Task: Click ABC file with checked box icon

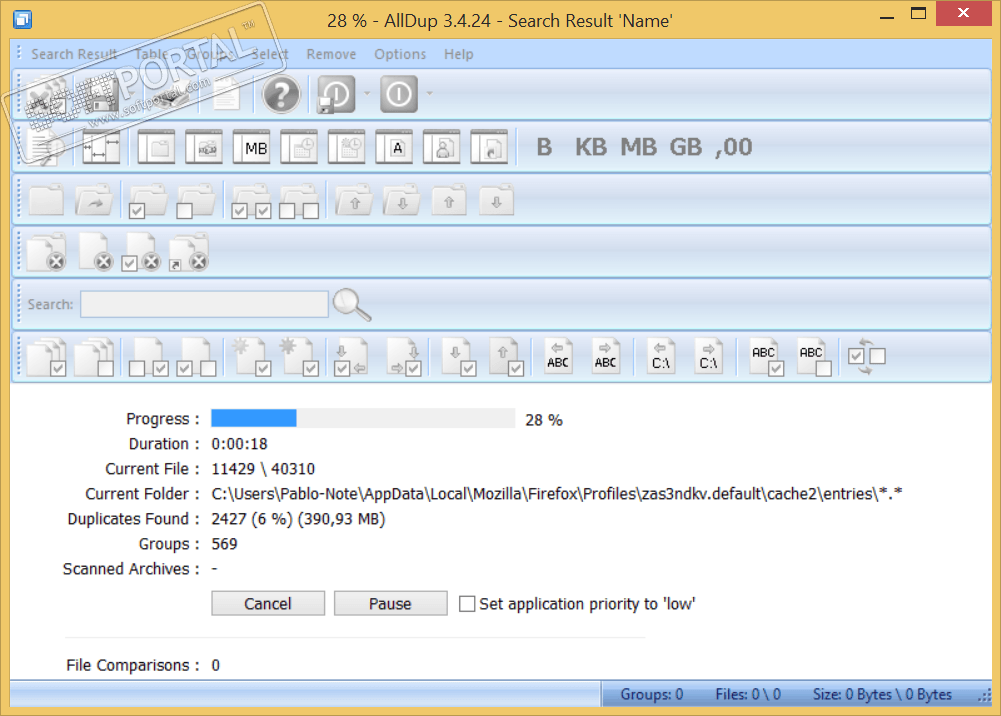Action: point(766,357)
